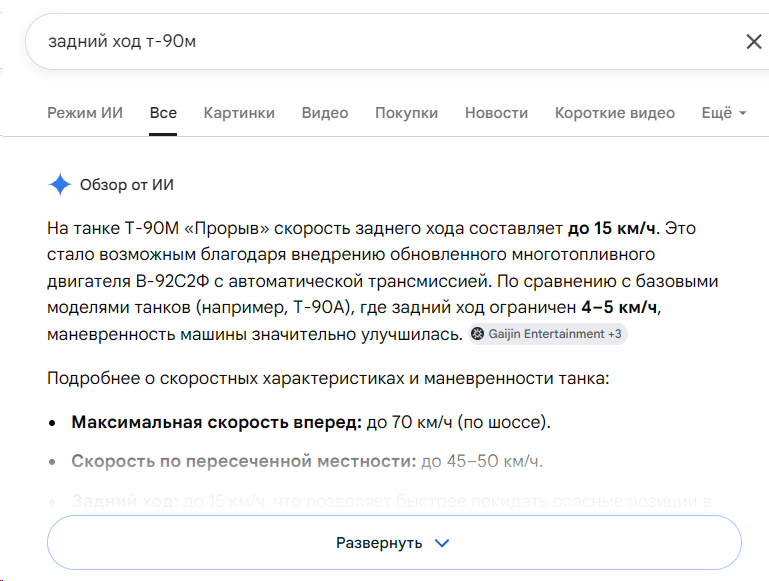Click the 'Обзор от ИИ' heading

(x=127, y=185)
